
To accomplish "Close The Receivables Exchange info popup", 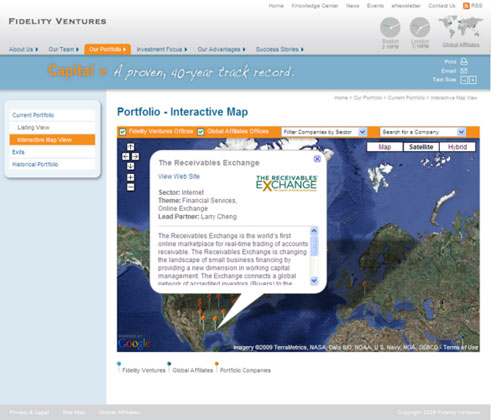I will [317, 159].
